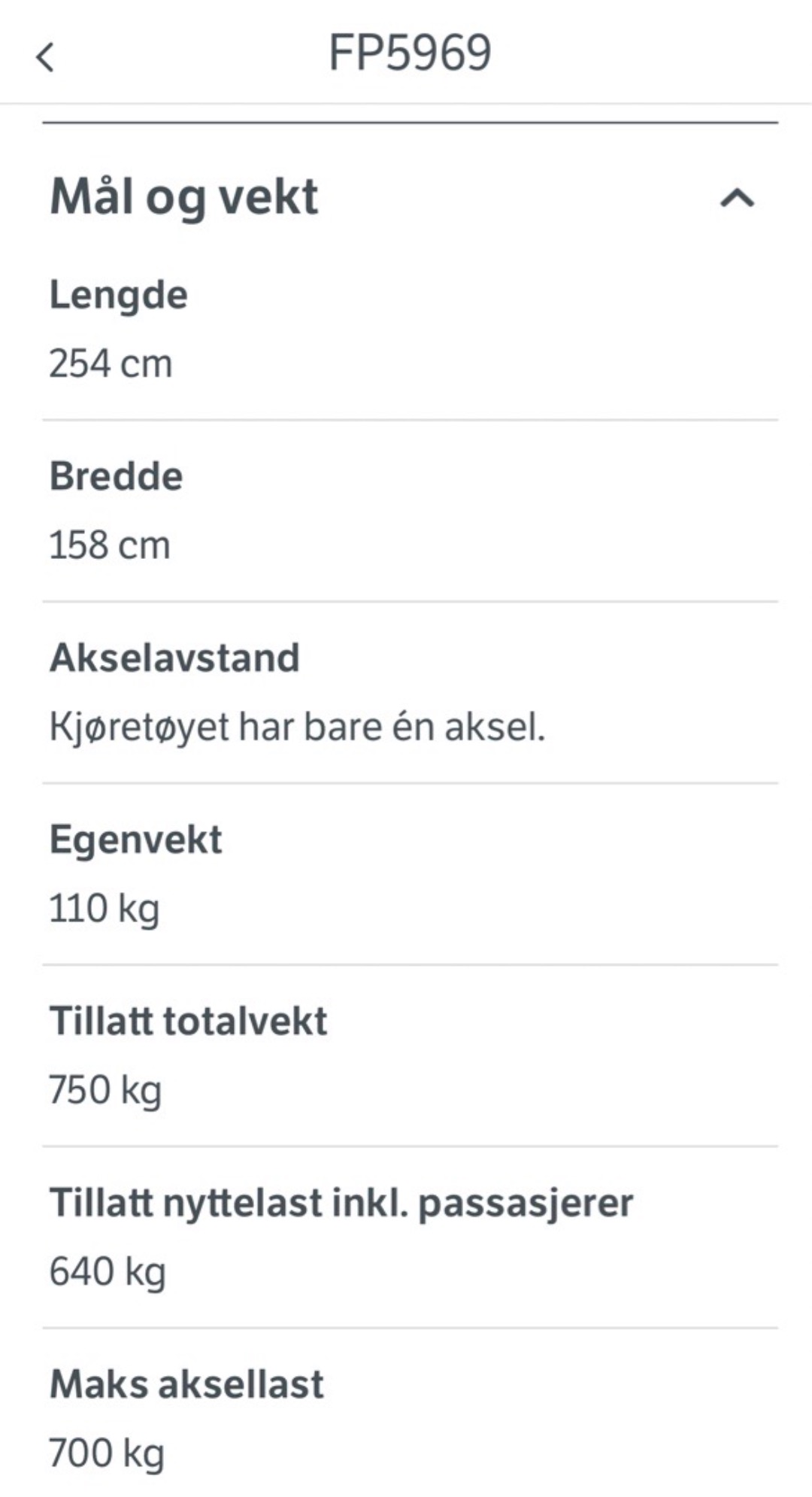This screenshot has width=812, height=1497.
Task: Go back using the header arrow
Action: click(46, 57)
